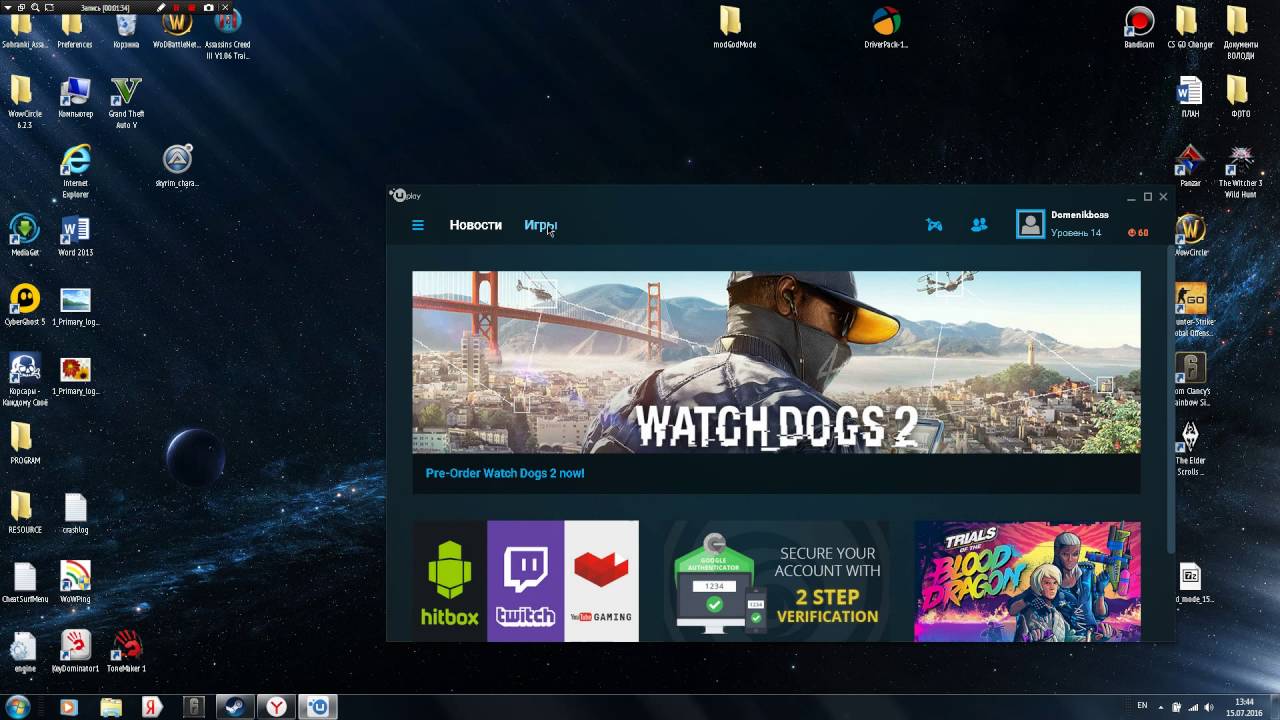The image size is (1280, 720).
Task: Open Yandex Browser from the taskbar
Action: pyautogui.click(x=277, y=707)
